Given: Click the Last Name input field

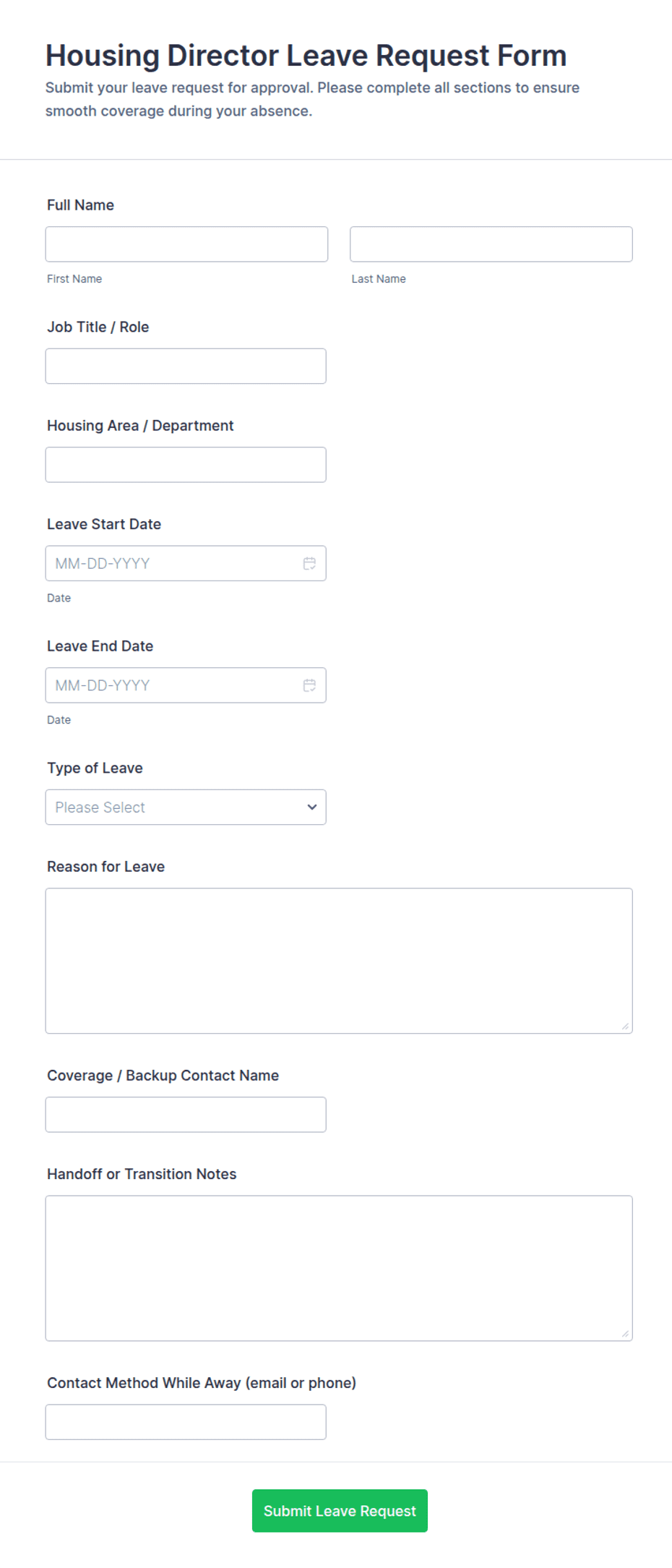Looking at the screenshot, I should 491,244.
